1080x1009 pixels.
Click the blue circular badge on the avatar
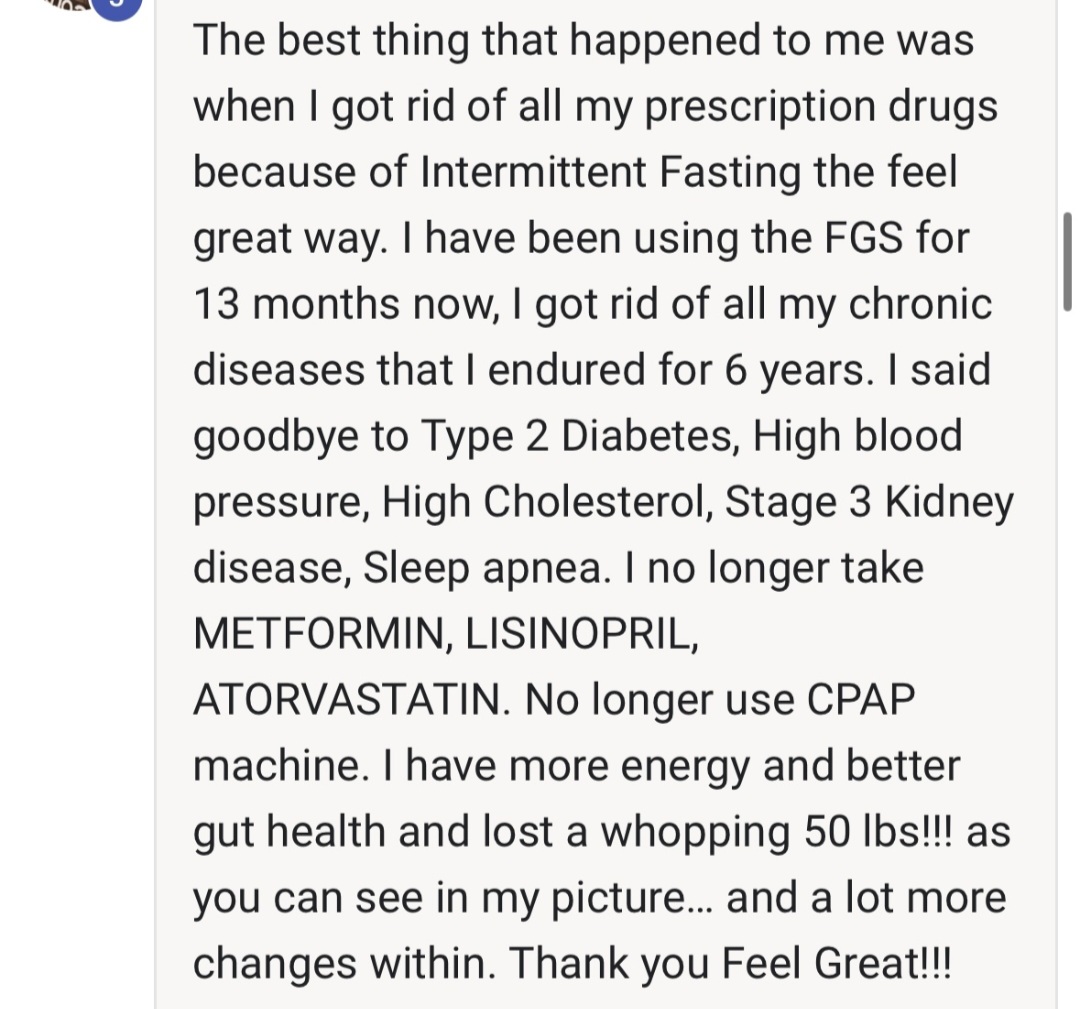(x=116, y=6)
